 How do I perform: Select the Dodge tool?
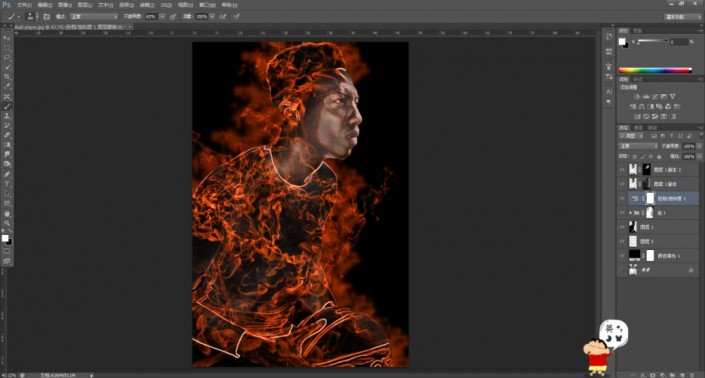7,164
